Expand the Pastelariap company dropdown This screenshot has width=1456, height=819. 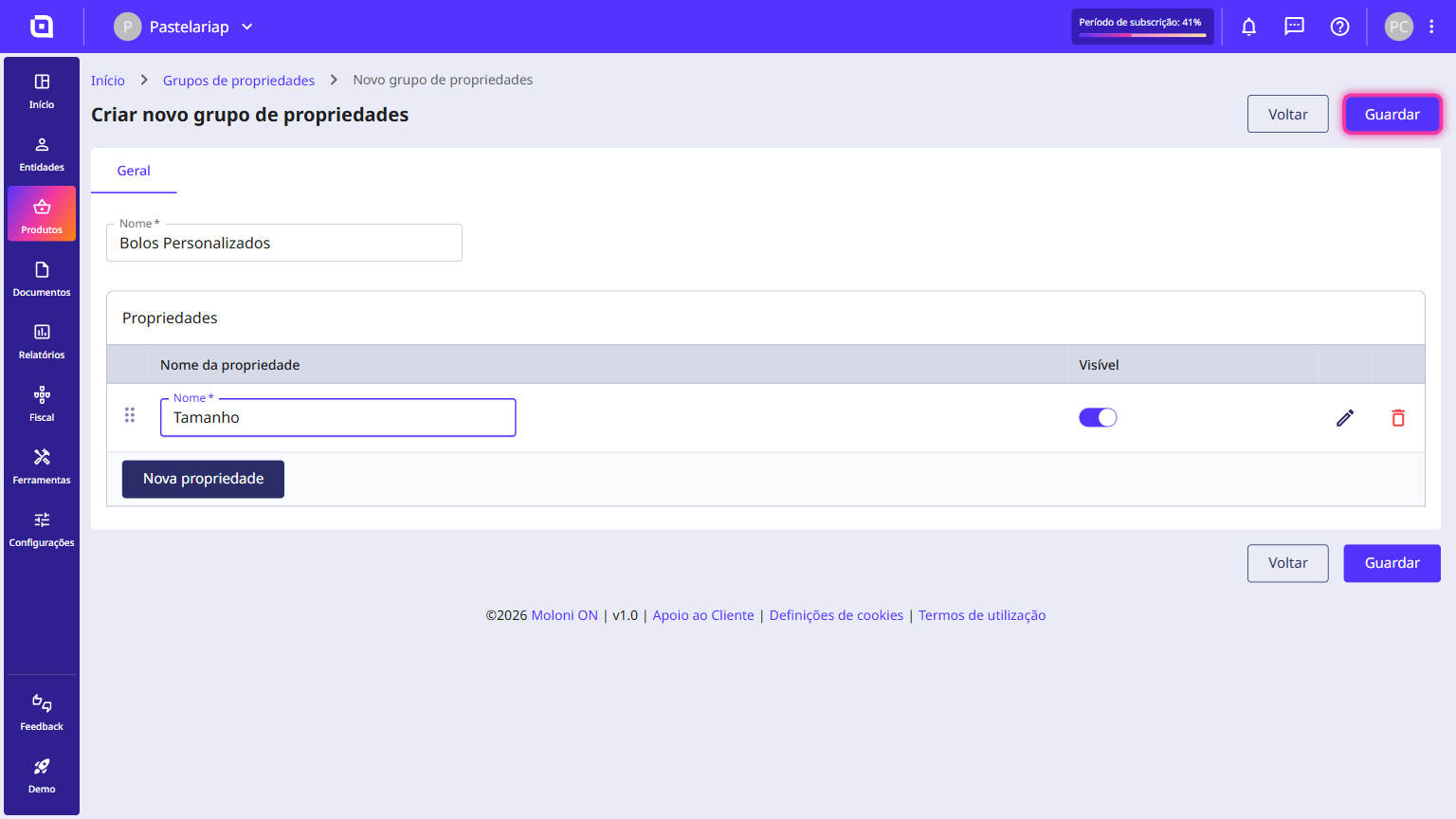click(185, 27)
